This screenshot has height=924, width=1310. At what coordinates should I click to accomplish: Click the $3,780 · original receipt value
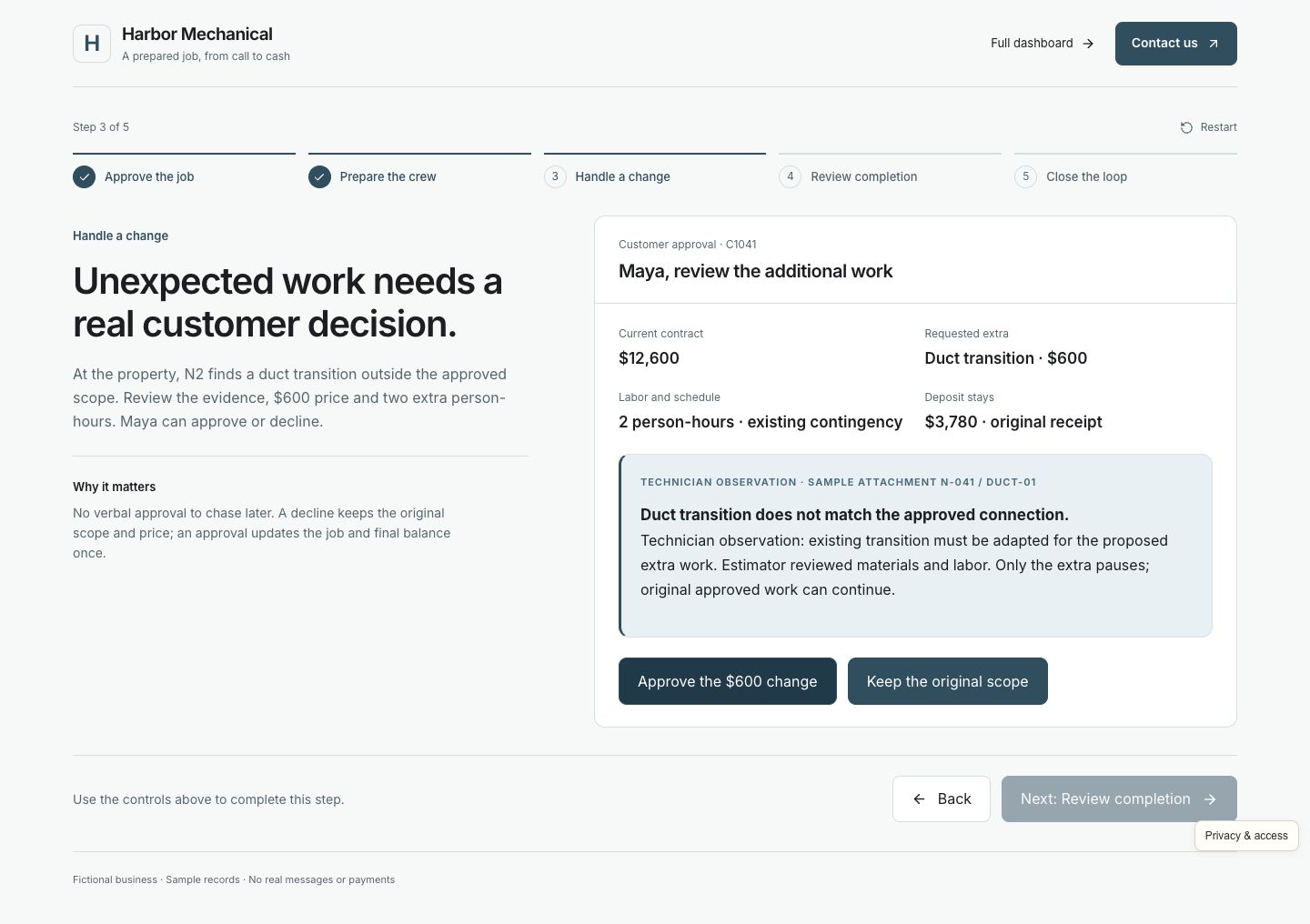pos(1013,422)
